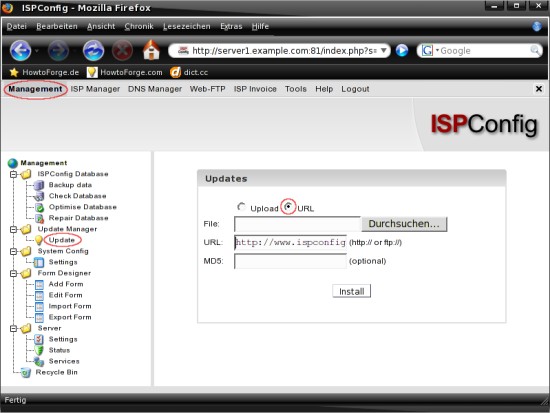Reload the page with the refresh icon
Image resolution: width=550 pixels, height=413 pixels.
point(93,51)
